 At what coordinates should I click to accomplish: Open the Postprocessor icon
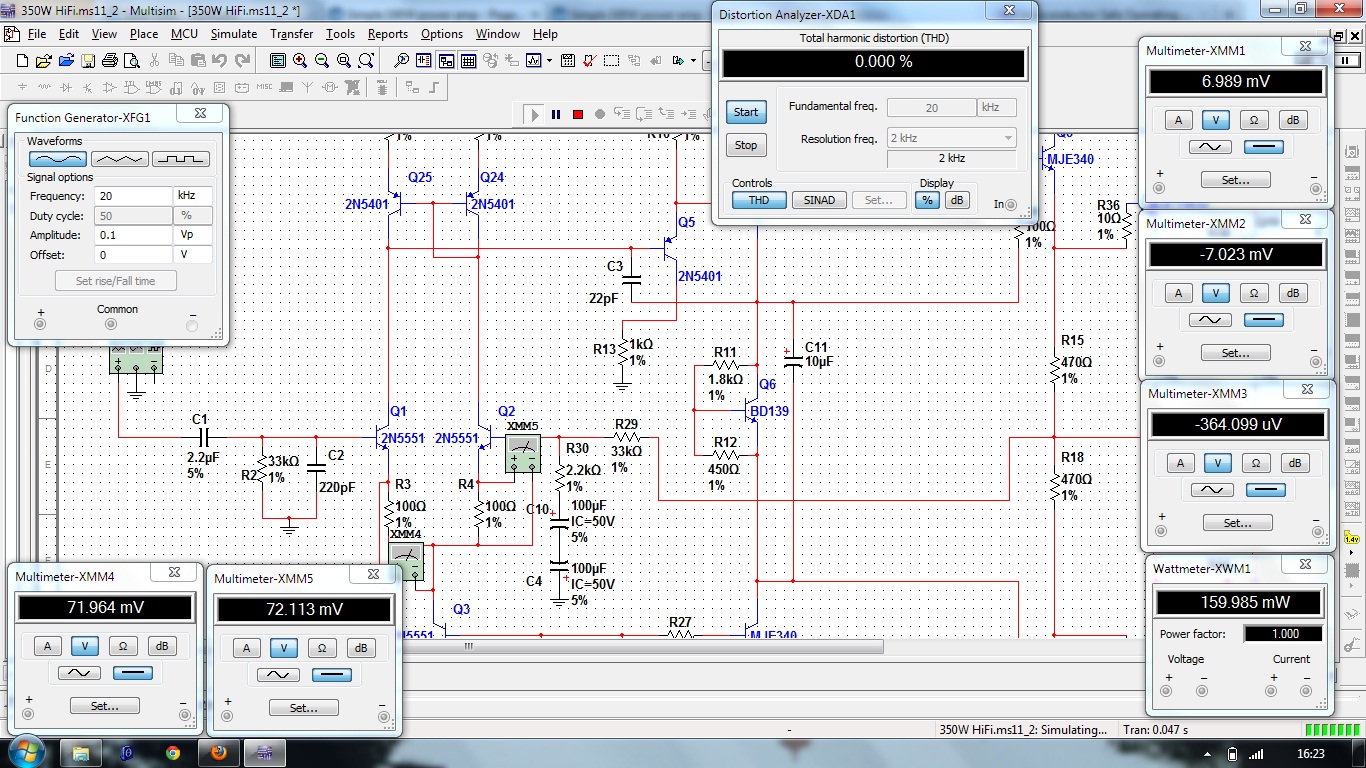click(567, 61)
